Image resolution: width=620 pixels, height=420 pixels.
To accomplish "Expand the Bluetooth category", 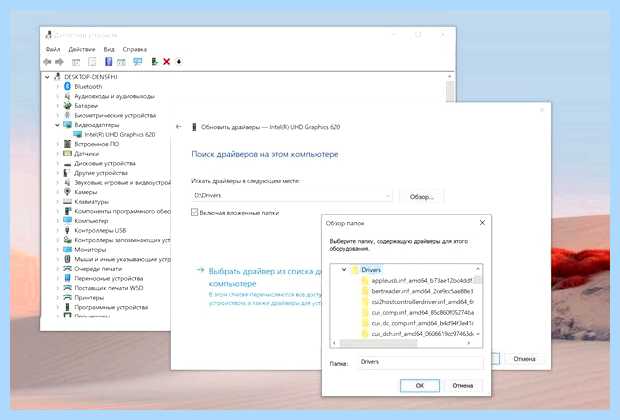I will 58,86.
